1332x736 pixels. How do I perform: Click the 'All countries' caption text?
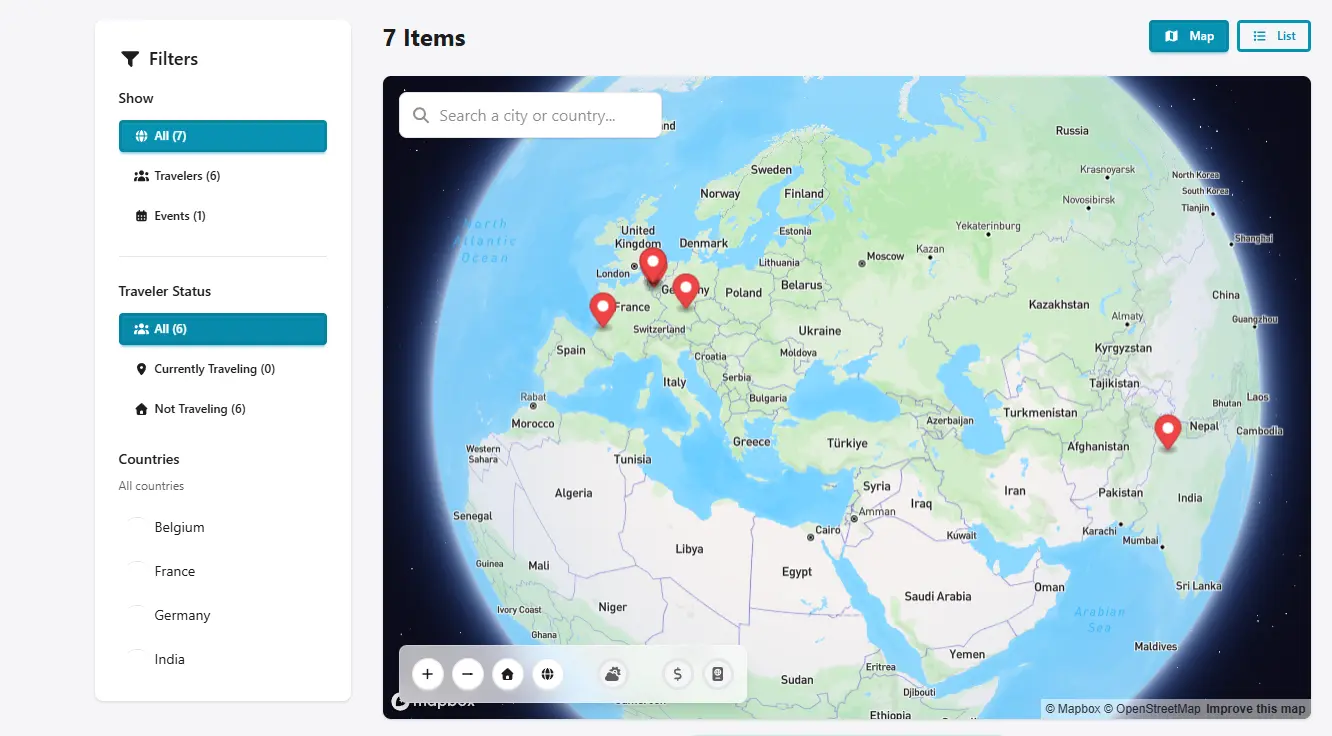(x=151, y=486)
